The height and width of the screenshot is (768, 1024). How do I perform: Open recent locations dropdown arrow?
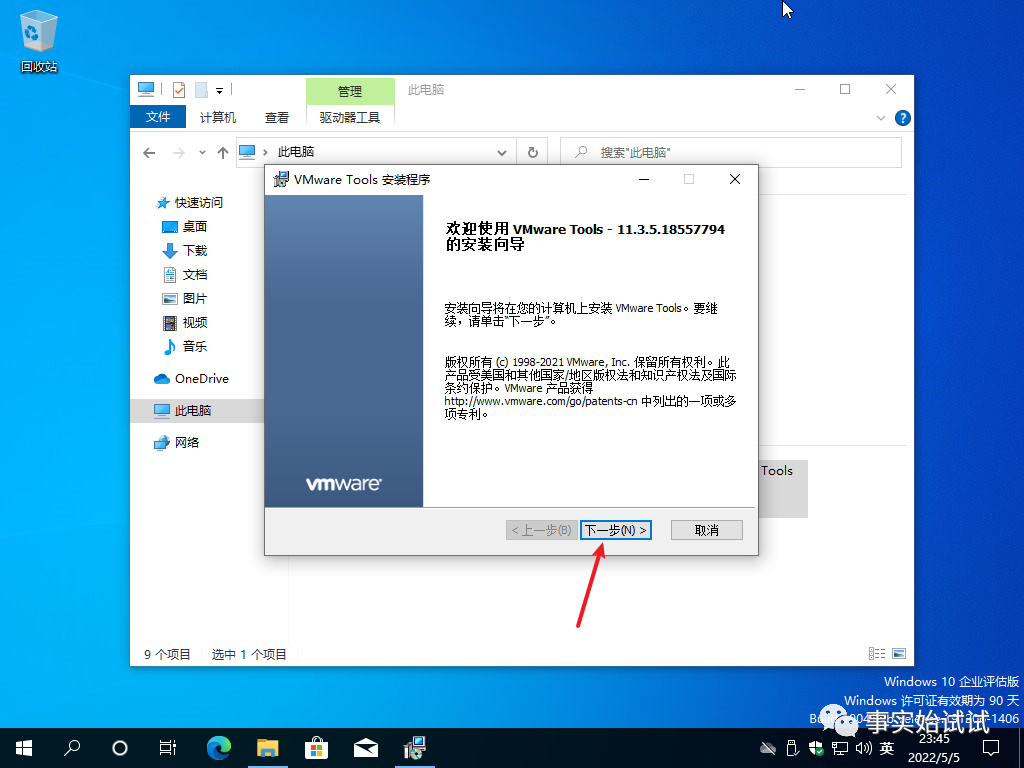pos(202,153)
